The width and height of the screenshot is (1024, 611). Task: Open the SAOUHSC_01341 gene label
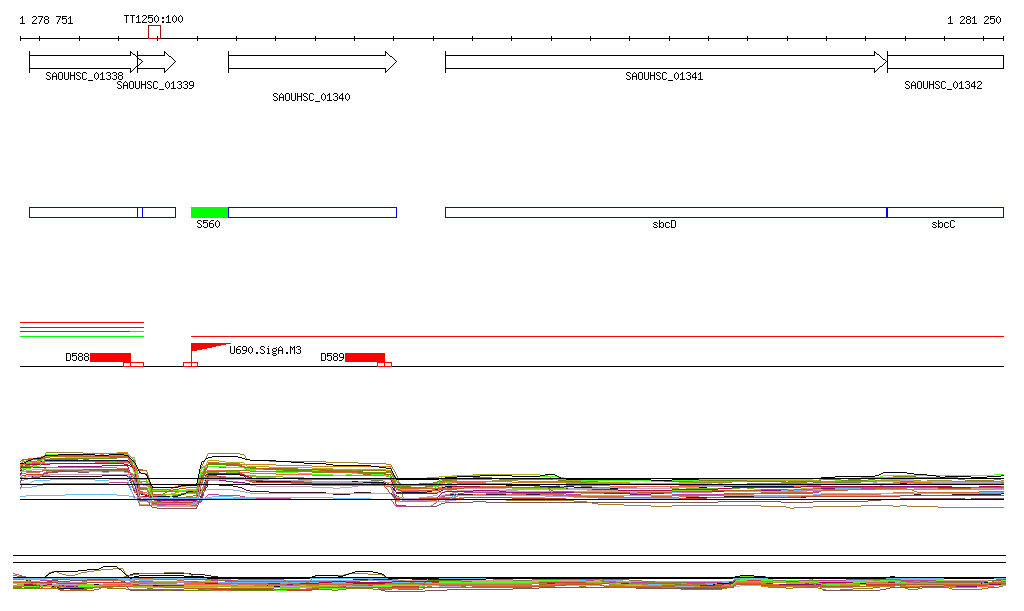(x=664, y=77)
